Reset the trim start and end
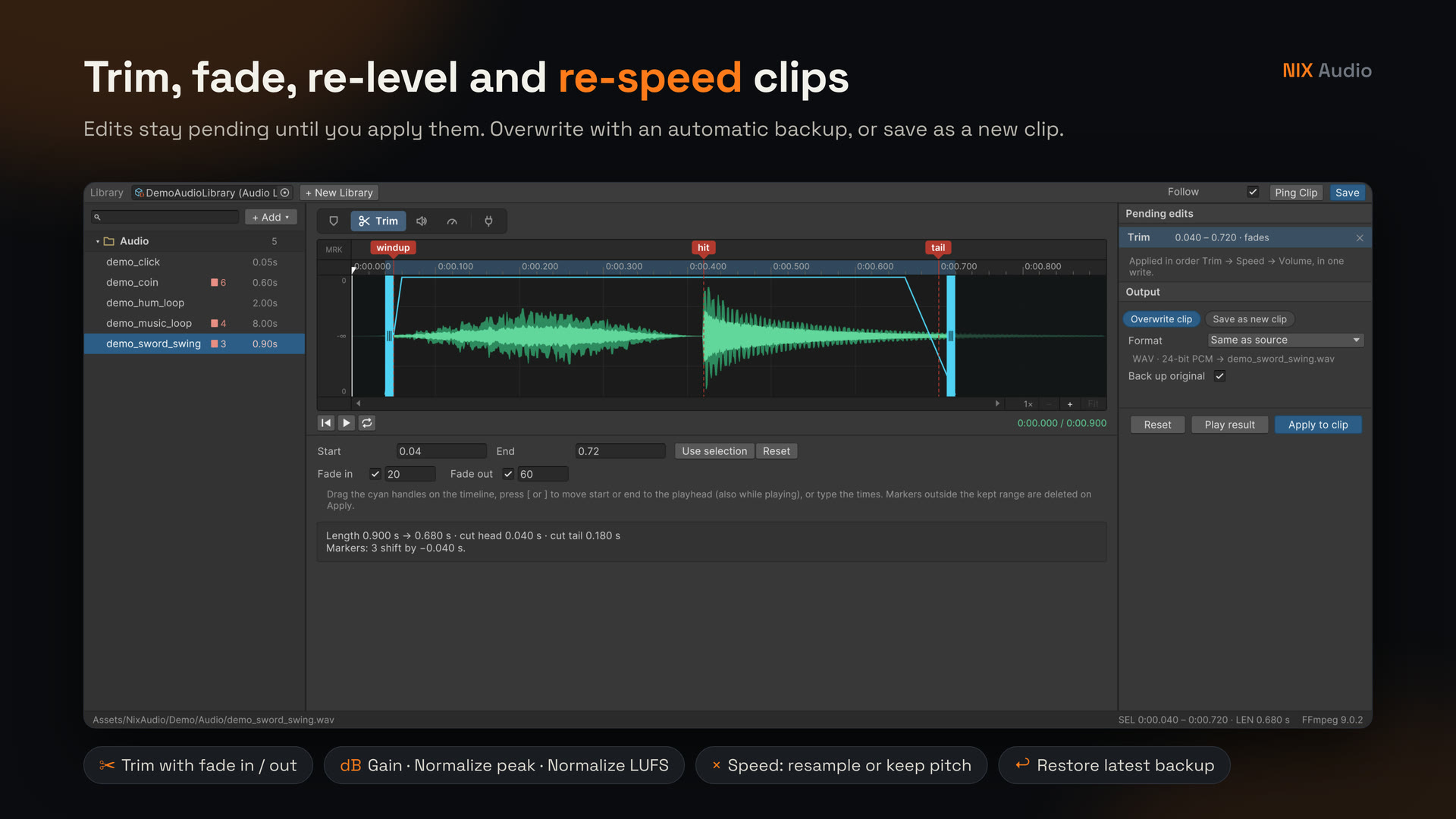1456x819 pixels. point(776,451)
